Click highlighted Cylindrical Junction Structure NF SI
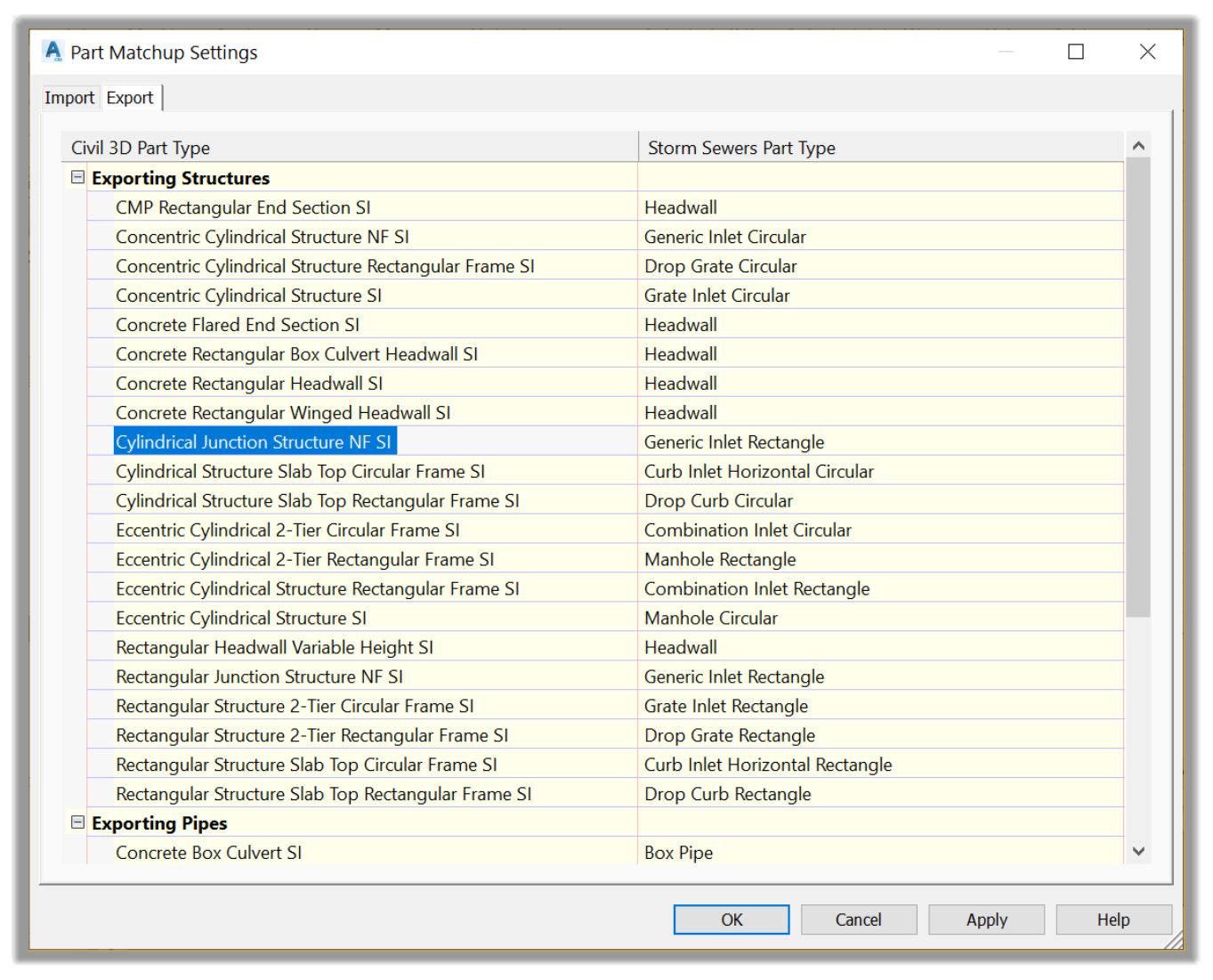This screenshot has width=1213, height=980. click(x=255, y=441)
